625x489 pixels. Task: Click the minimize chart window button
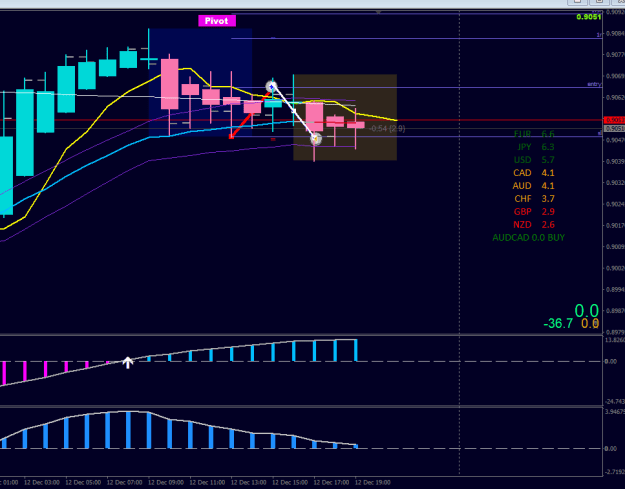[577, 2]
